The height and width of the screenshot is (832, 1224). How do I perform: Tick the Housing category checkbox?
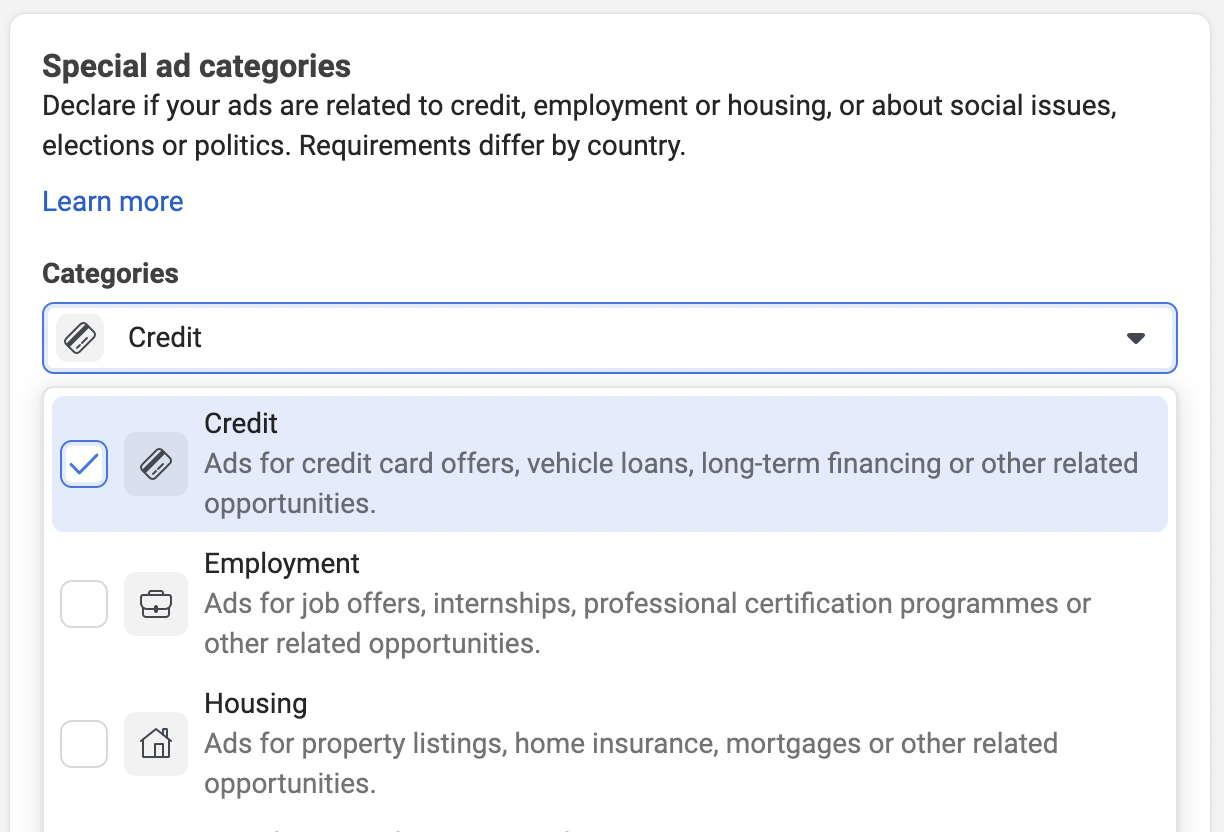84,744
